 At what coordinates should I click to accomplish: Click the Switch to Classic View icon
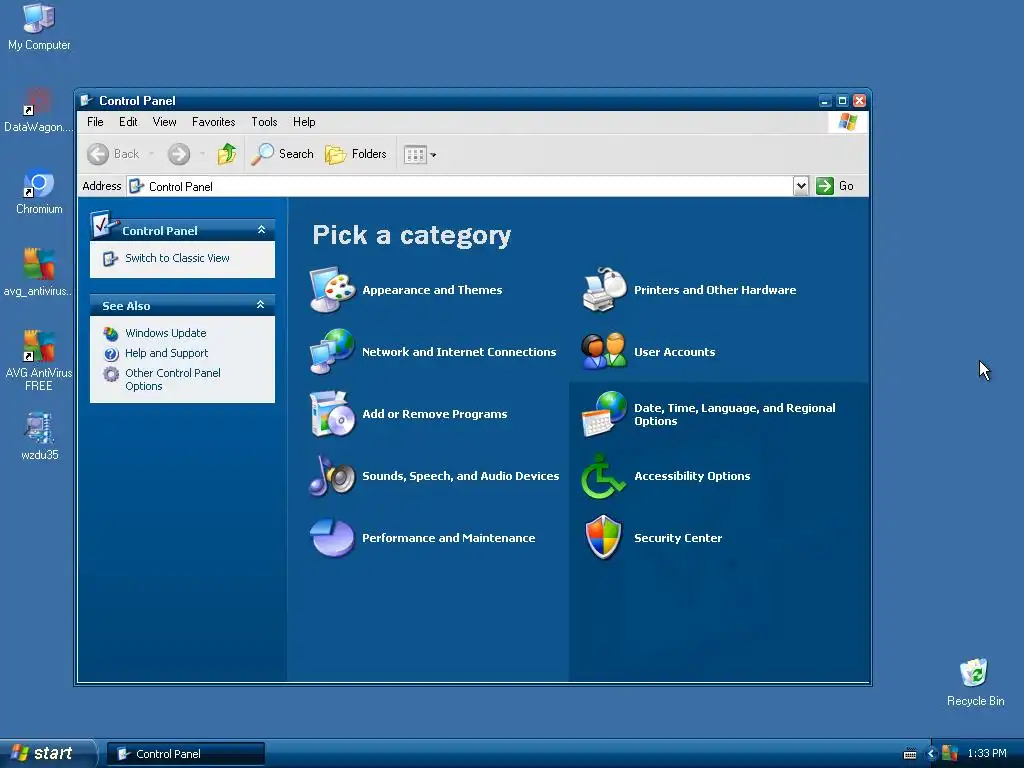pos(110,259)
